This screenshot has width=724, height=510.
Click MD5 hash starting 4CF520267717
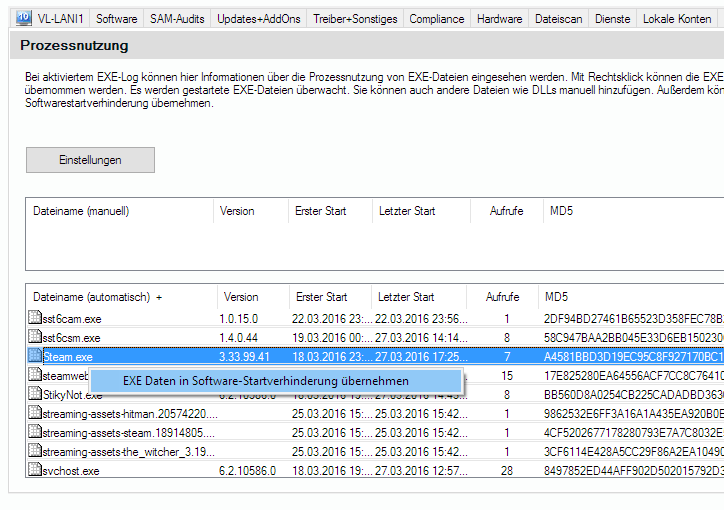[x=634, y=433]
